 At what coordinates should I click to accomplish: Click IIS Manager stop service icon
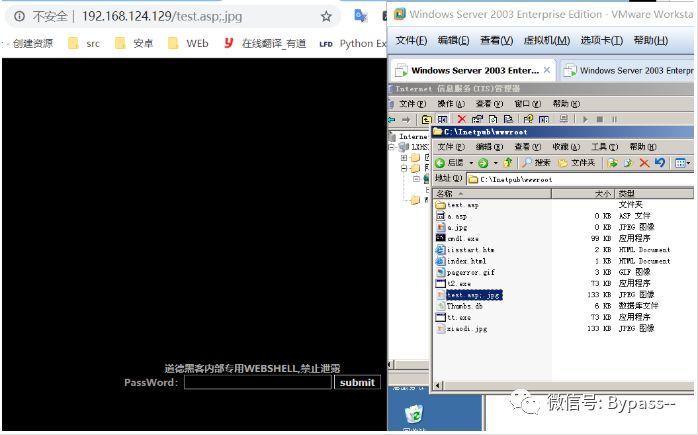(x=600, y=119)
